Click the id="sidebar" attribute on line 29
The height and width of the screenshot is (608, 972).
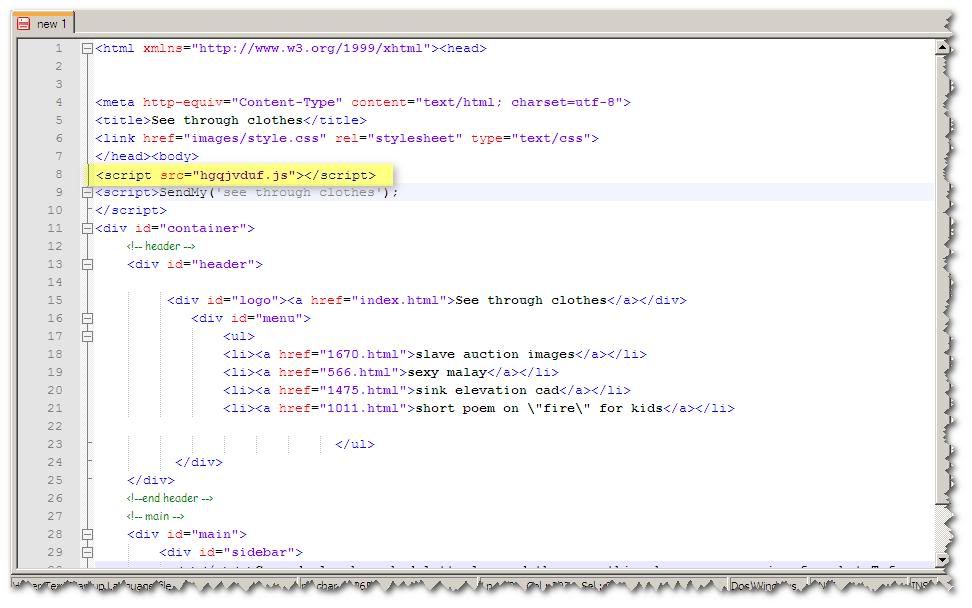[x=247, y=552]
